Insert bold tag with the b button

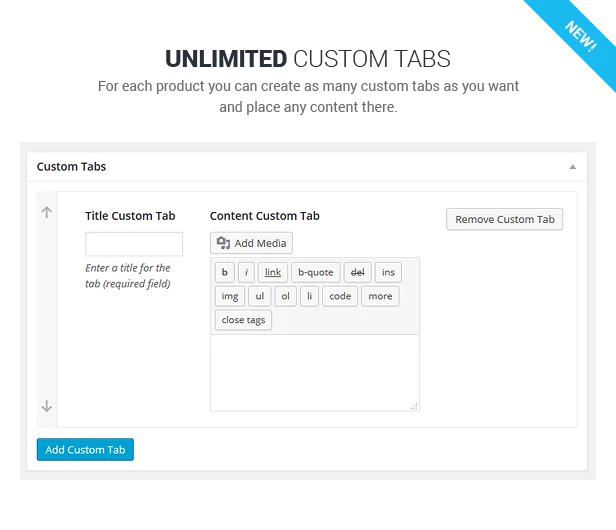225,272
